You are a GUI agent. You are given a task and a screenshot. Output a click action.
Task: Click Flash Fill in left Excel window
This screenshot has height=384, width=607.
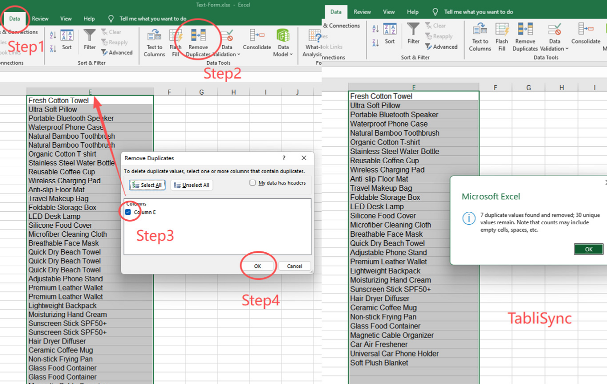point(175,43)
